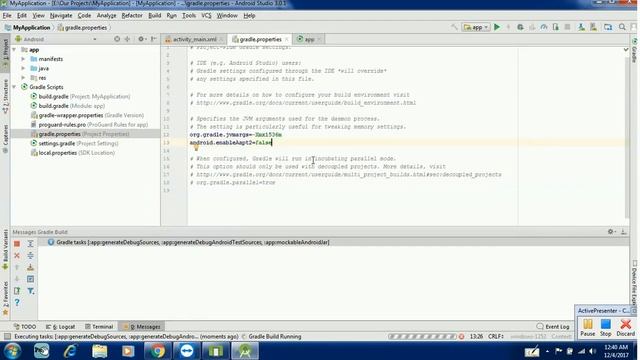
Task: Click Expand All icon in Messages panel
Action: [30, 244]
